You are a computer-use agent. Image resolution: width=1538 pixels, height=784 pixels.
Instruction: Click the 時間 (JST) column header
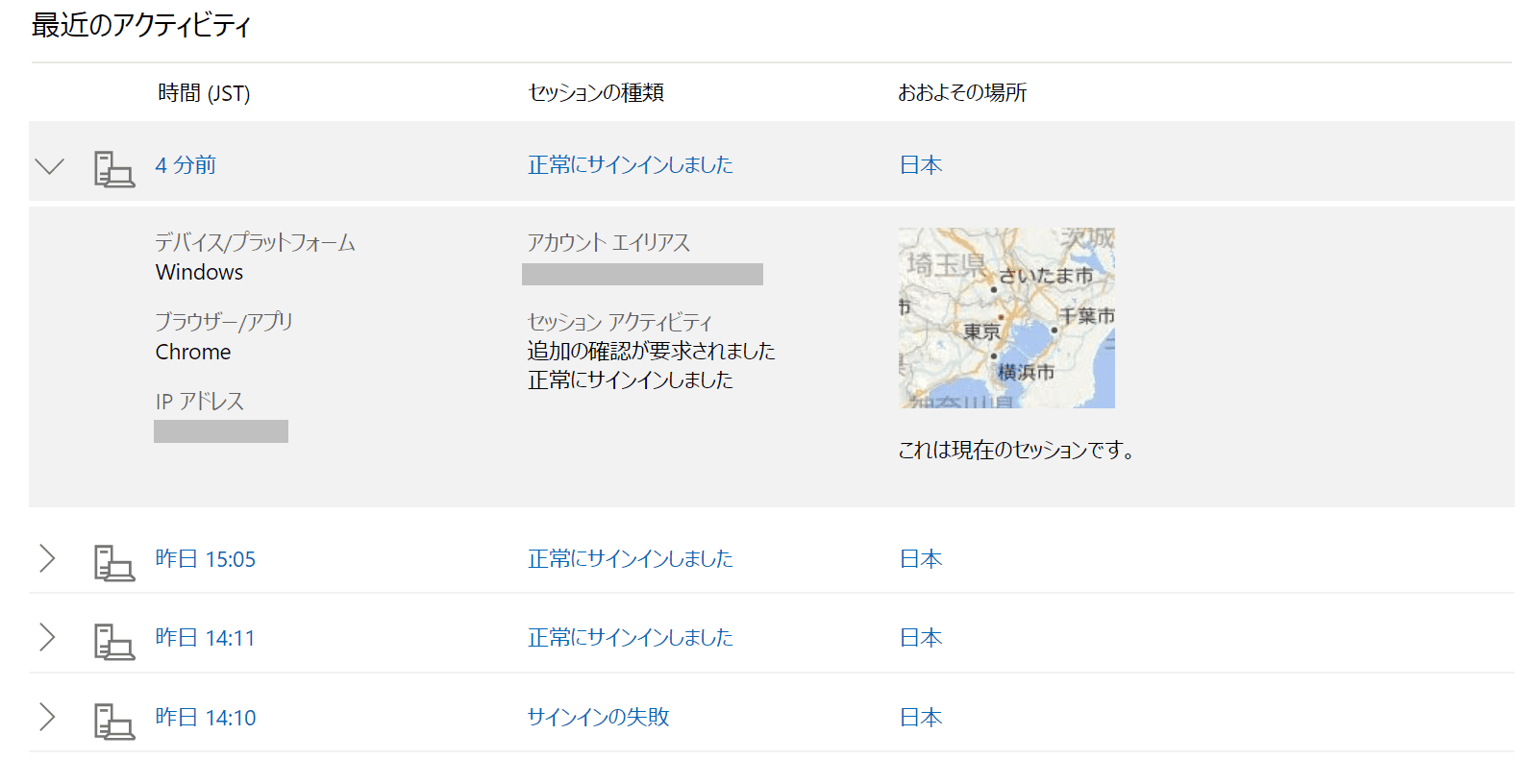point(204,93)
